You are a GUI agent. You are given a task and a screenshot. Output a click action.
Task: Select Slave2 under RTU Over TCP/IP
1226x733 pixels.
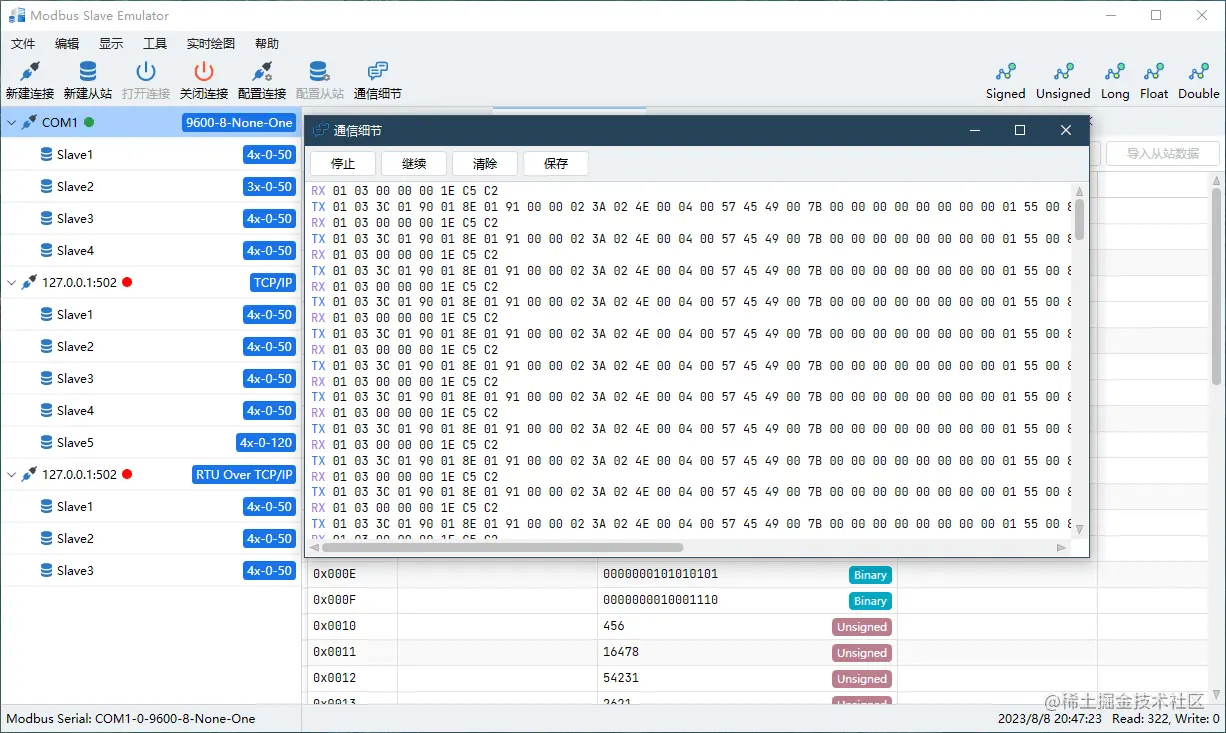click(x=151, y=538)
